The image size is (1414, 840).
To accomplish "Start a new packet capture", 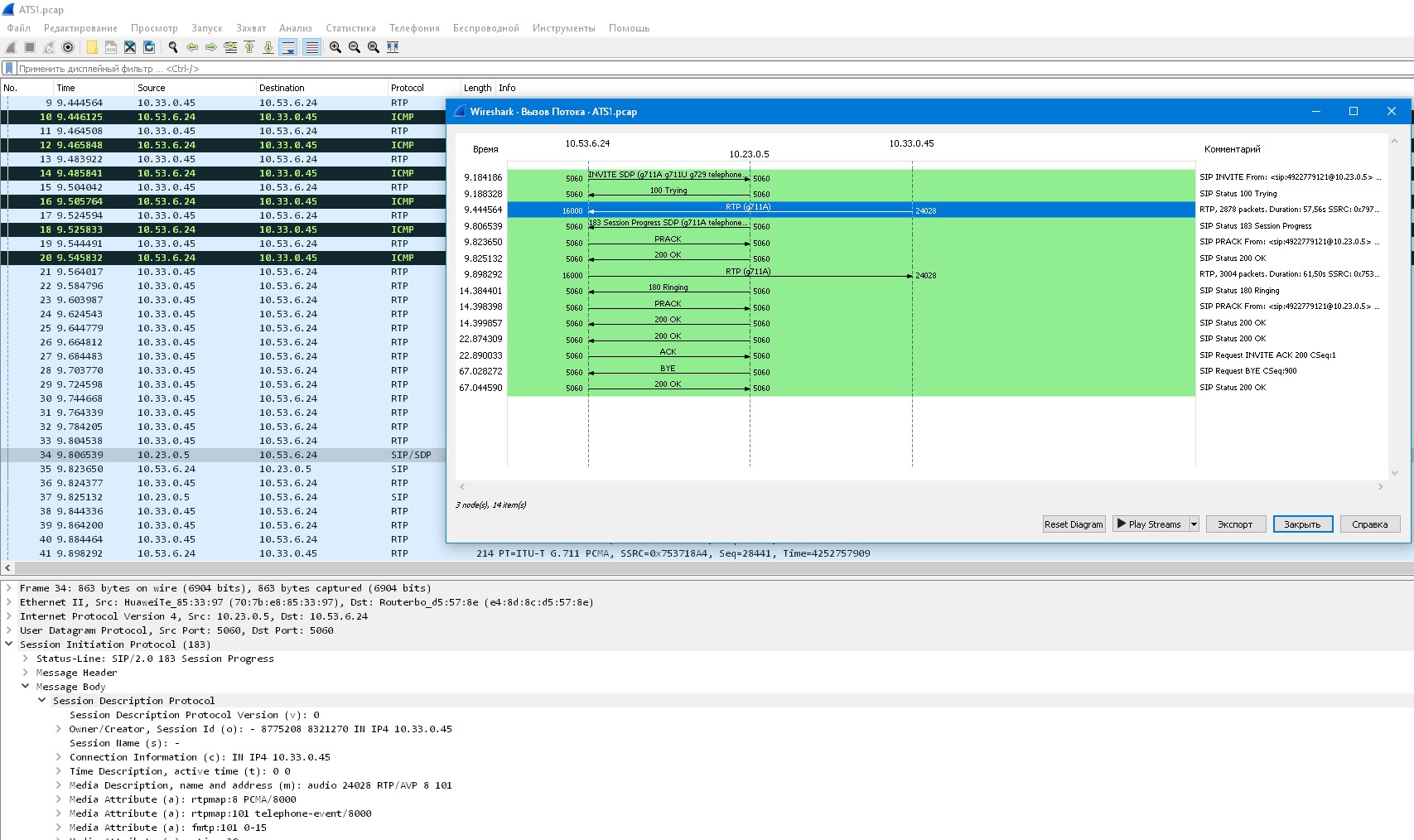I will coord(11,47).
